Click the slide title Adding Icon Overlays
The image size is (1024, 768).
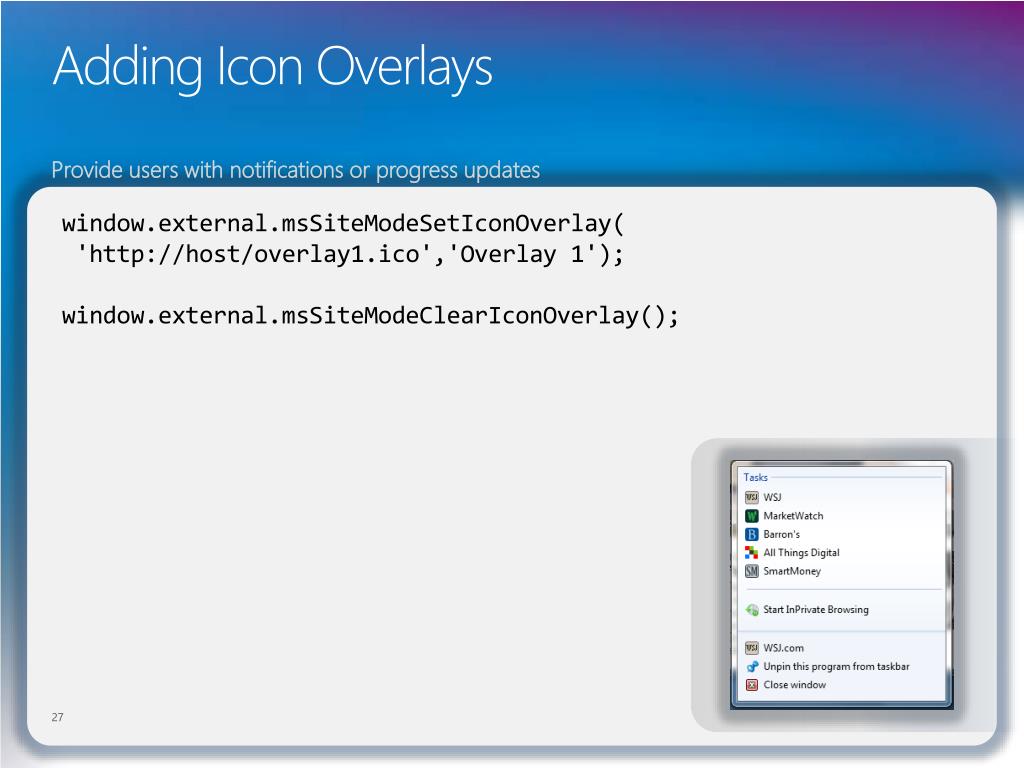(x=273, y=68)
